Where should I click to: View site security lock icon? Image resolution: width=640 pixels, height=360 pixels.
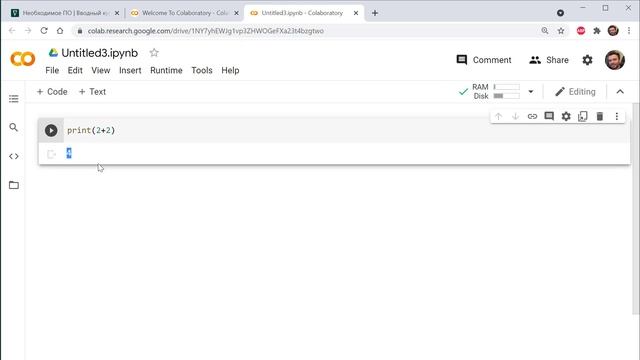coord(80,31)
